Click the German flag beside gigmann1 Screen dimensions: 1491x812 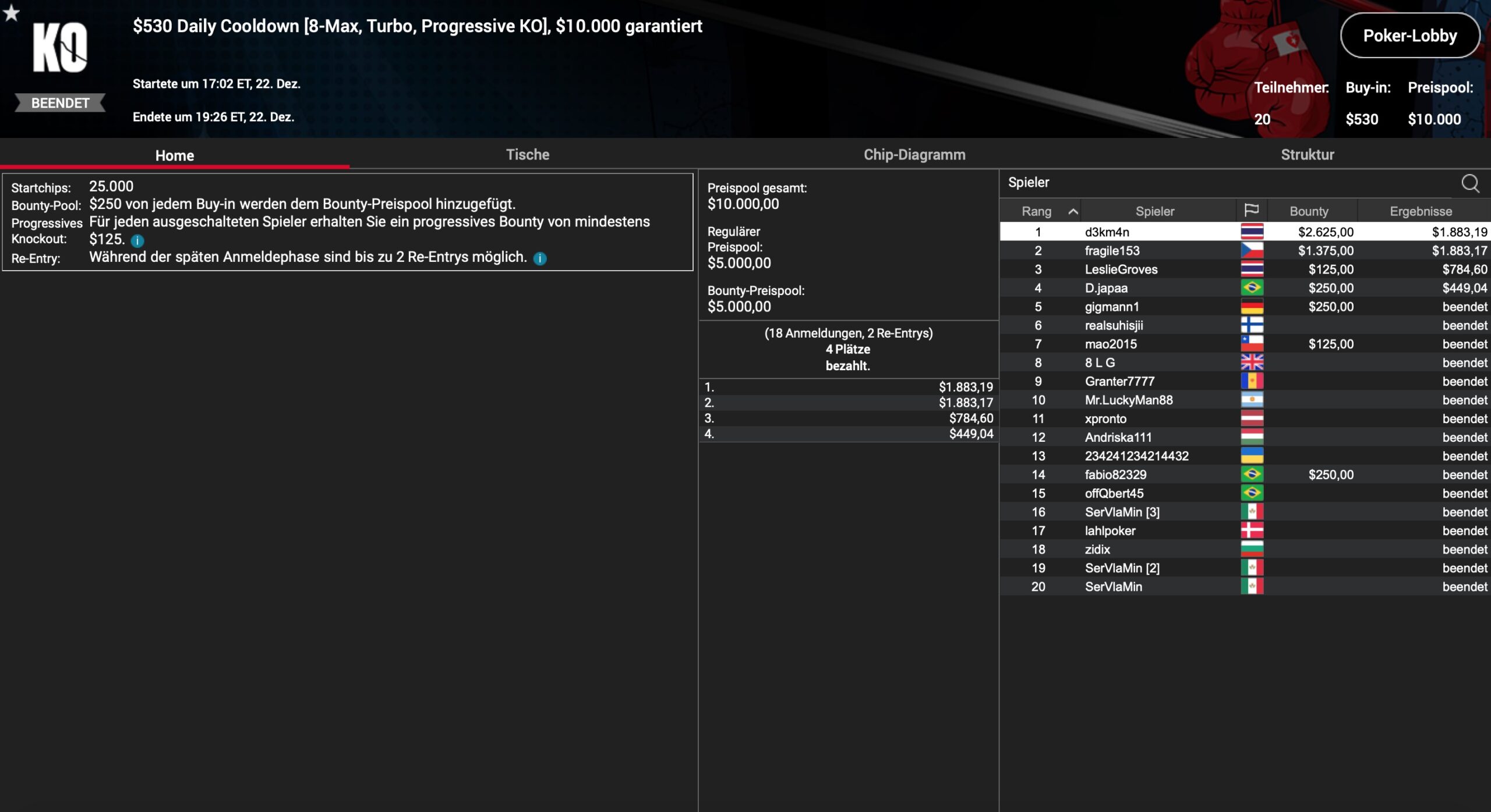coord(1252,307)
